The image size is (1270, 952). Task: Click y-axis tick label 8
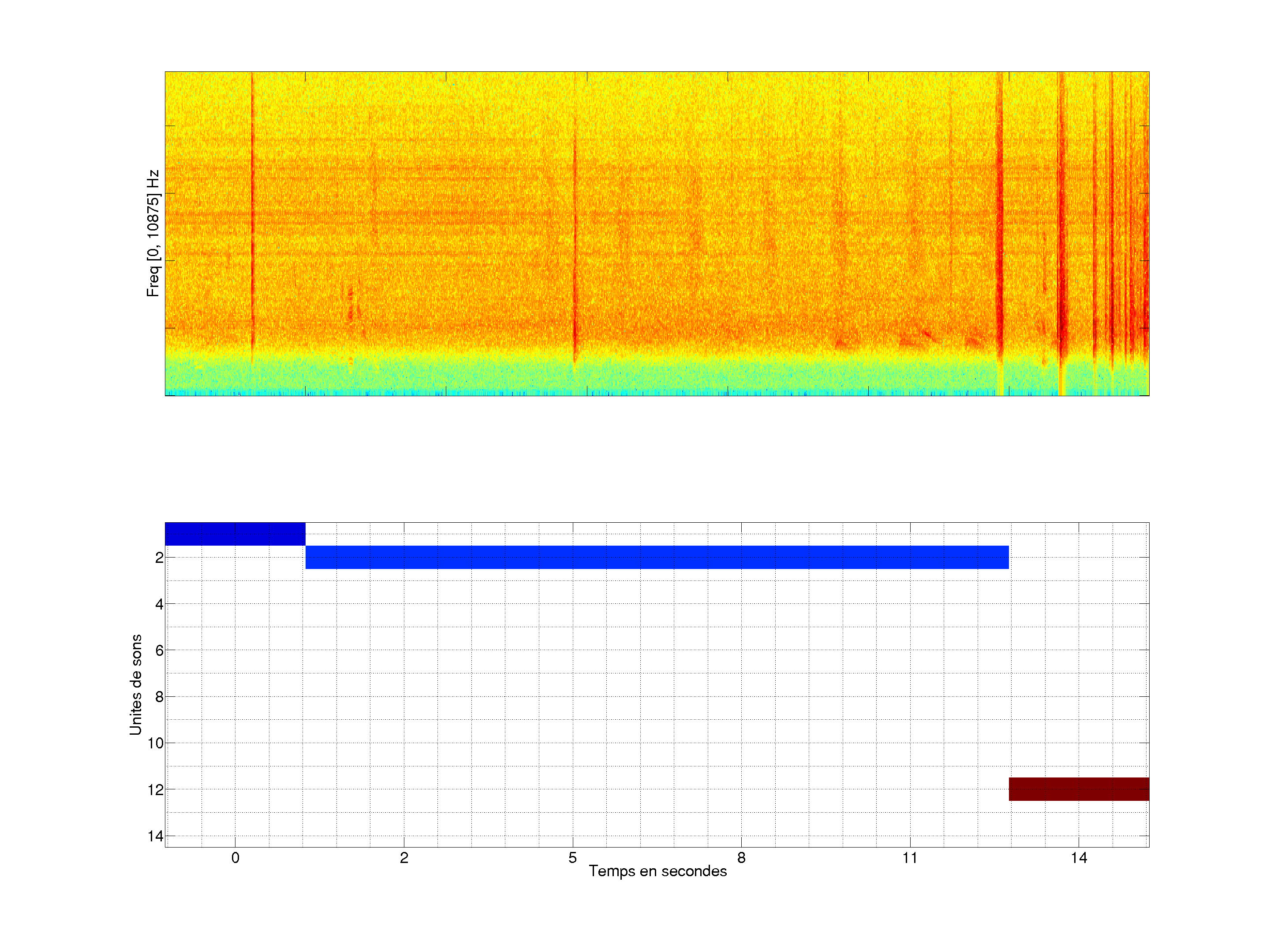click(159, 697)
